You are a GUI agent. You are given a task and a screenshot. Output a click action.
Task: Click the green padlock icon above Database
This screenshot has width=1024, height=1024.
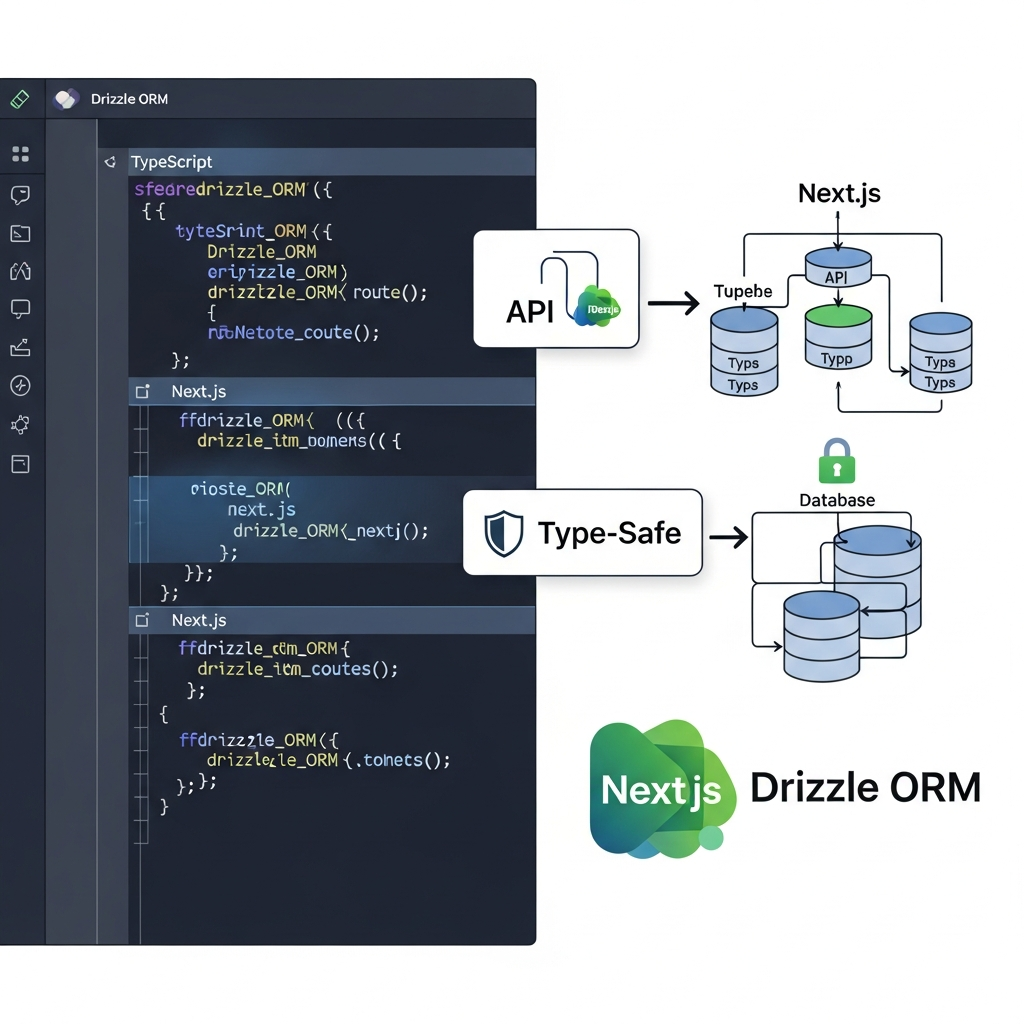coord(837,460)
